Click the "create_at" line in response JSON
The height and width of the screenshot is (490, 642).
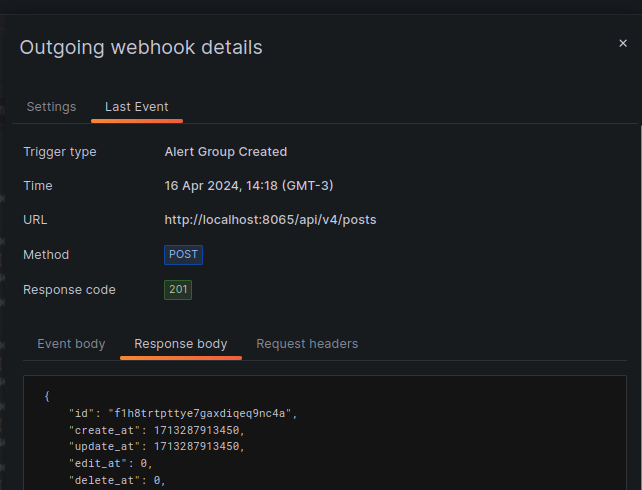pos(154,430)
